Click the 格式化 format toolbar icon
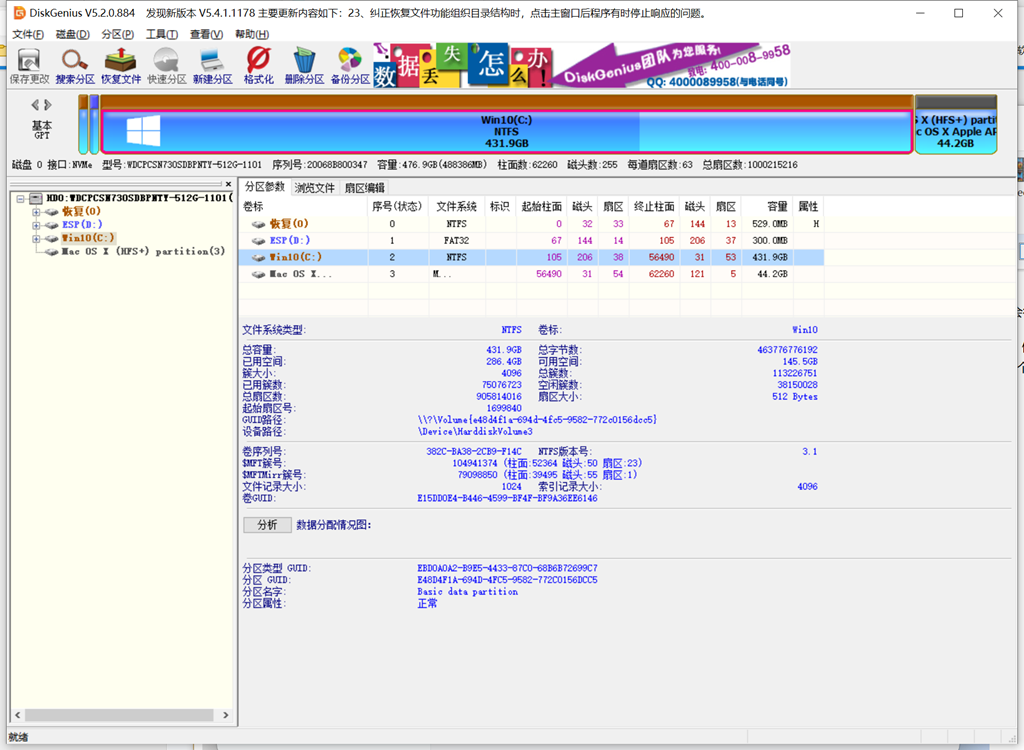 (x=259, y=67)
